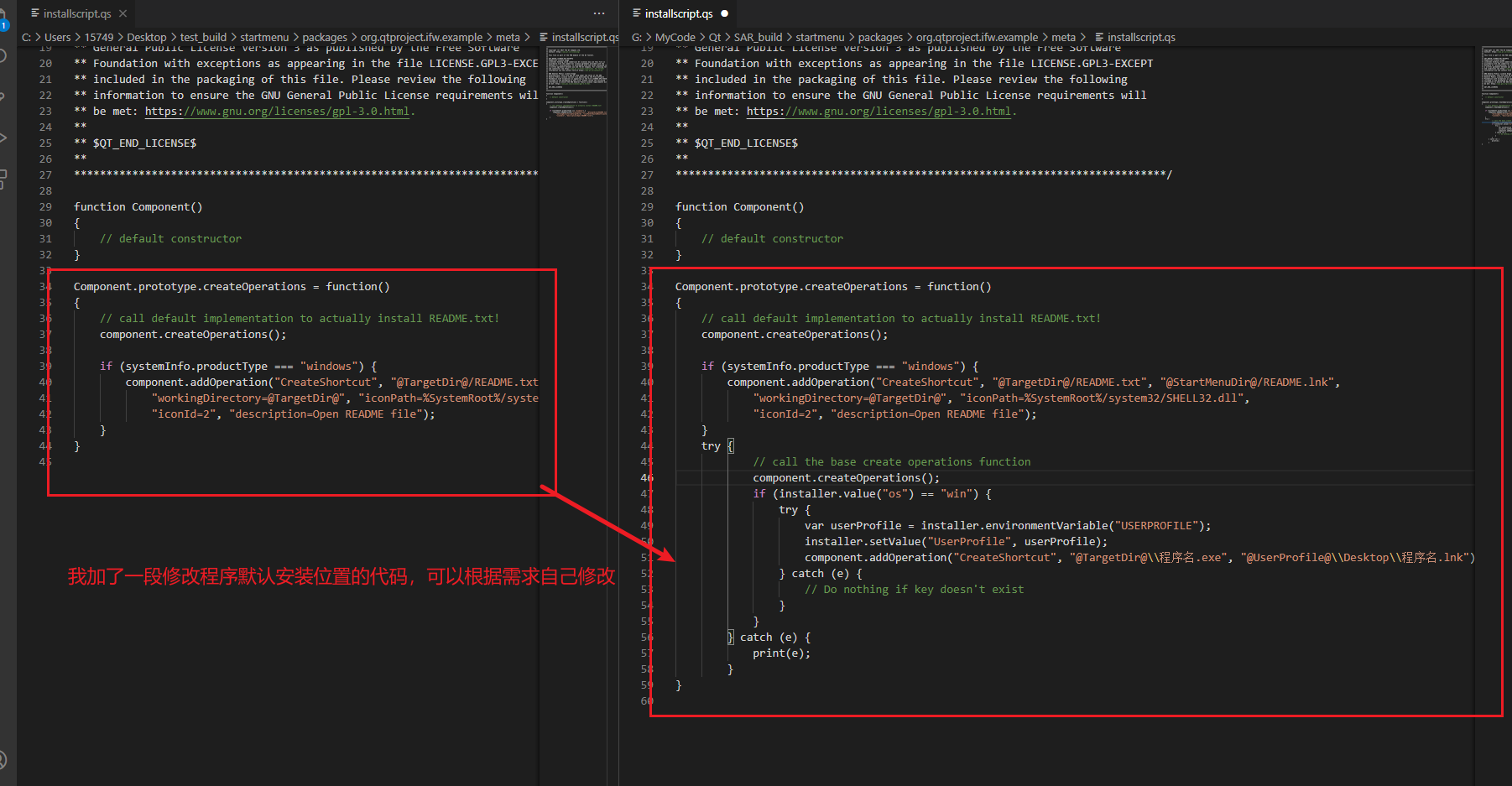Place cursor on line 46 component.createOperations()

tap(846, 478)
